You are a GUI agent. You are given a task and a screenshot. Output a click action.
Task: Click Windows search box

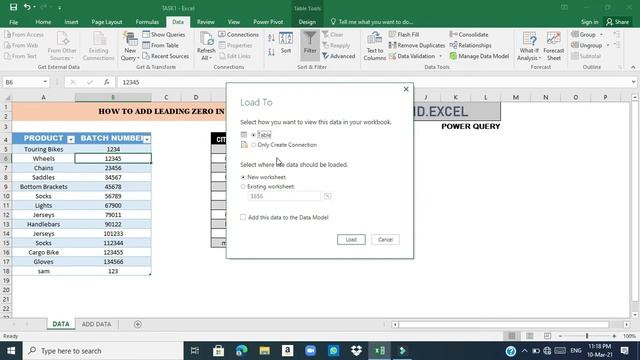pyautogui.click(x=102, y=351)
